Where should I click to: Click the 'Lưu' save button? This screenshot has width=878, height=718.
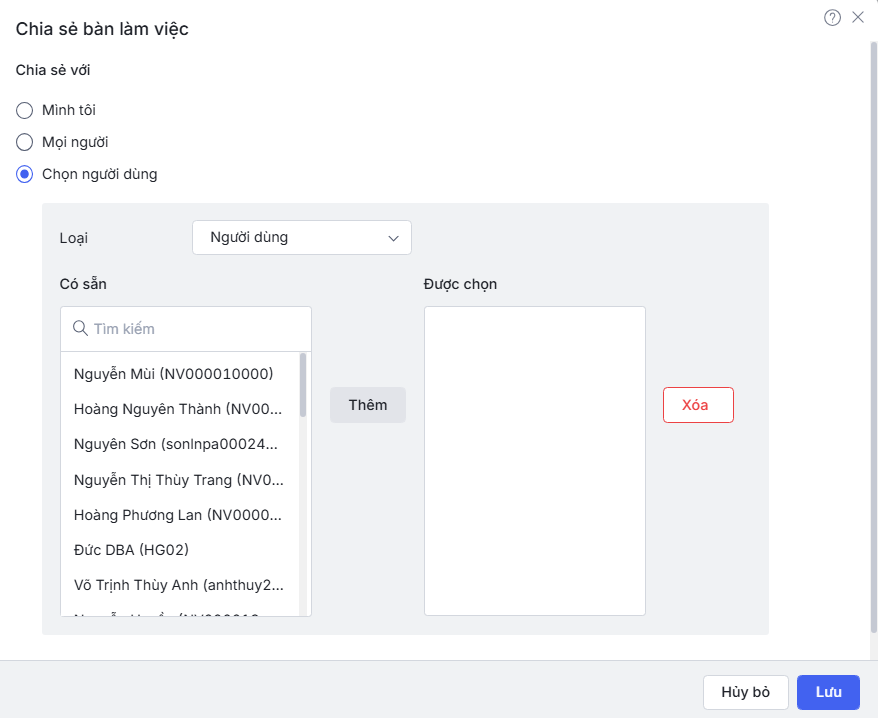828,692
